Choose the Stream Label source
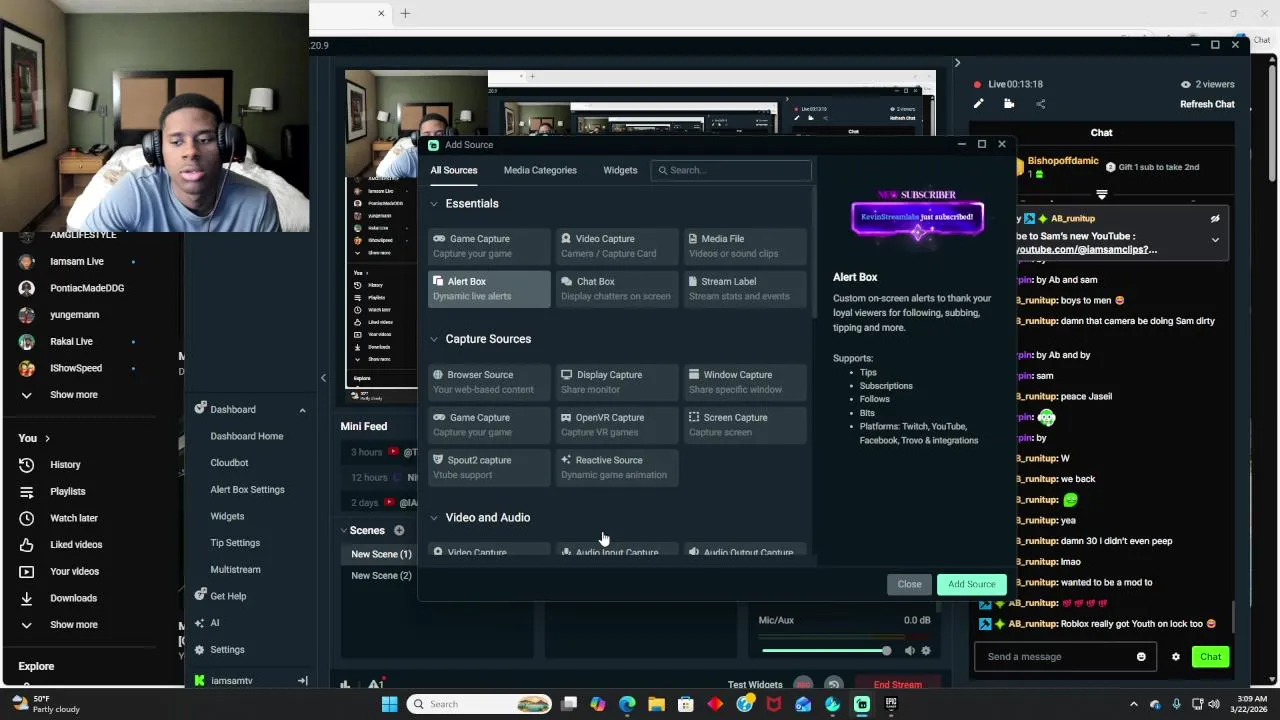The image size is (1280, 720). point(745,289)
